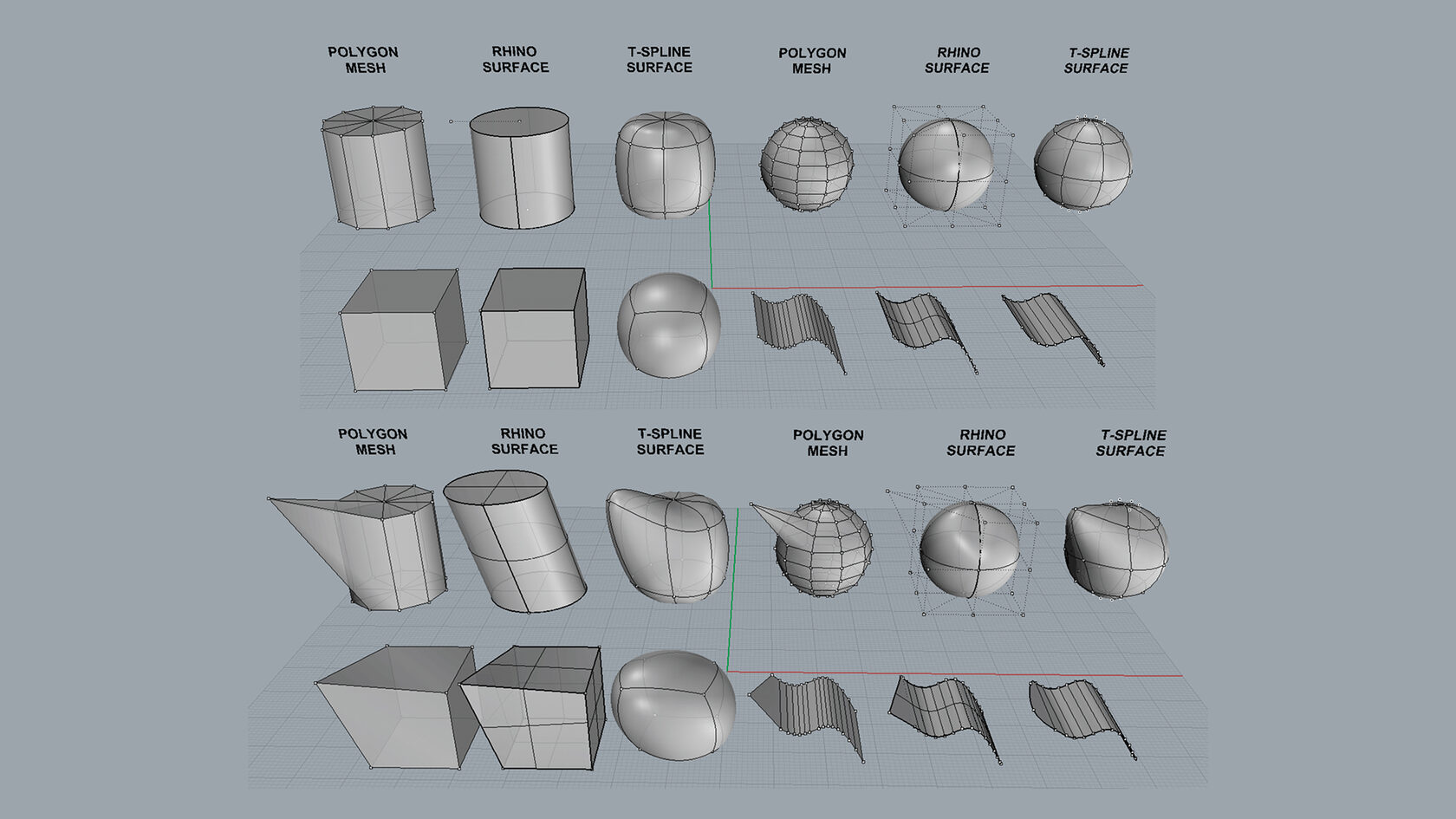Click the T-SPLINE SURFACE label above the undeformed rounded cylinder
The width and height of the screenshot is (1456, 819).
click(660, 59)
